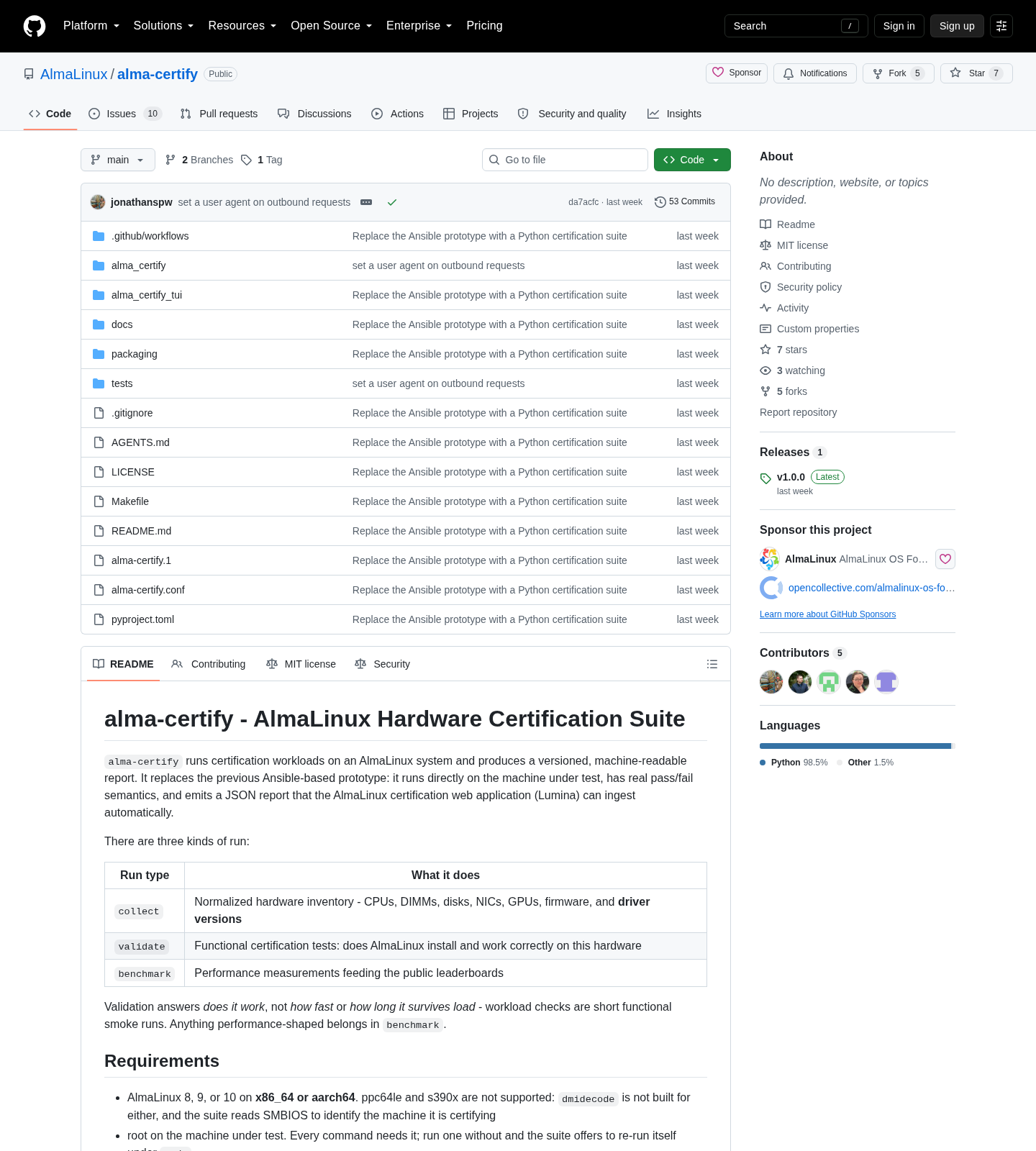This screenshot has width=1036, height=1151.
Task: View the green check status for latest commit
Action: pyautogui.click(x=392, y=202)
